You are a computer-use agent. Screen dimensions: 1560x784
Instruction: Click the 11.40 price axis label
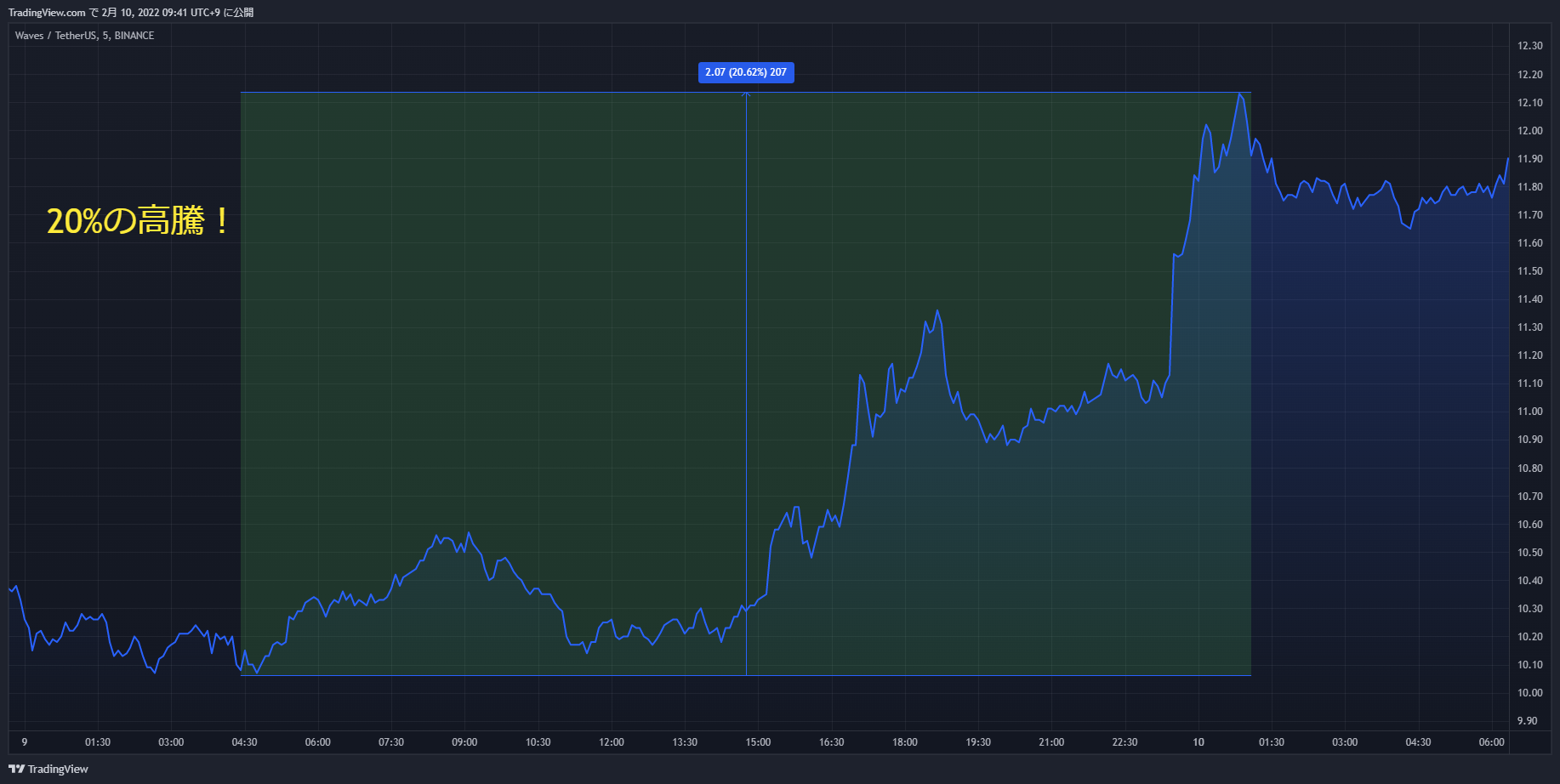tap(1529, 299)
